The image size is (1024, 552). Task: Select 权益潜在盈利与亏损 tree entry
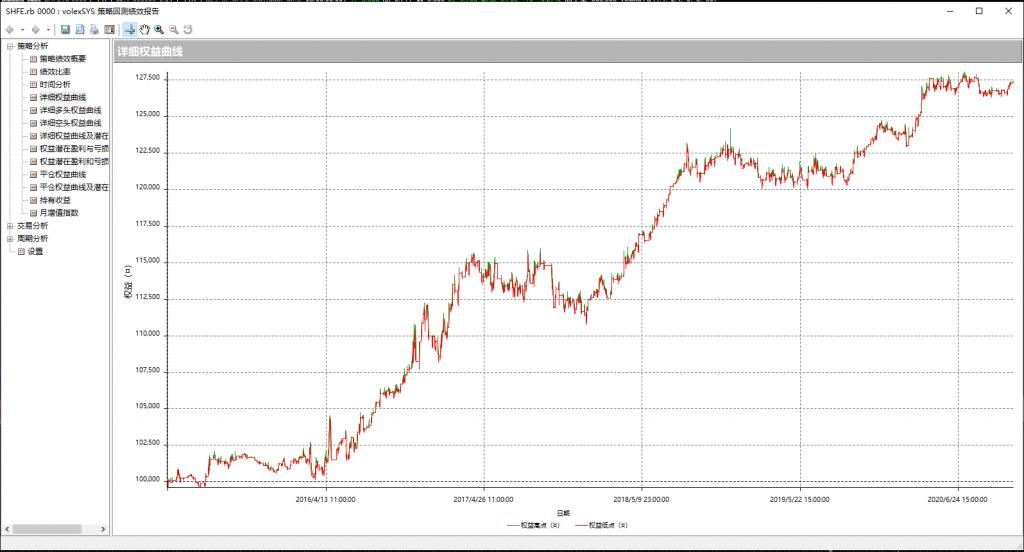(74, 149)
